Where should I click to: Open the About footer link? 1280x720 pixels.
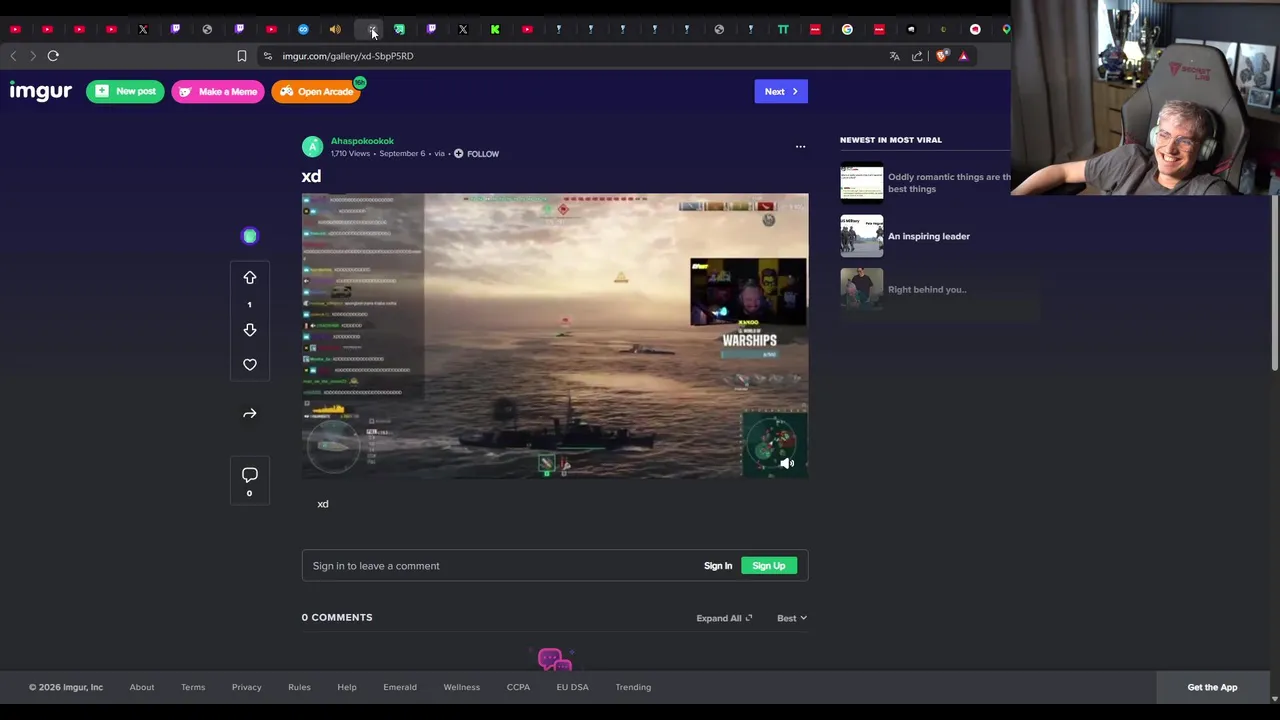click(x=142, y=687)
